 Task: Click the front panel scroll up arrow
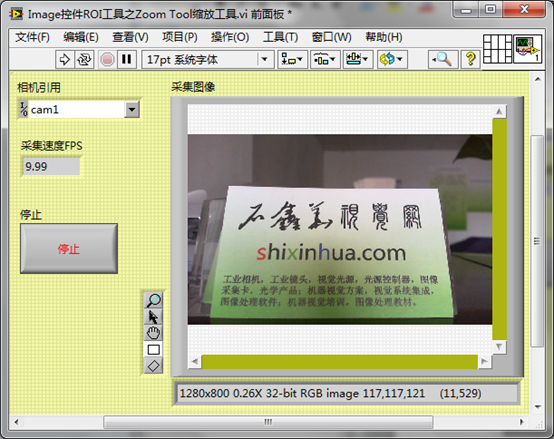coord(538,79)
